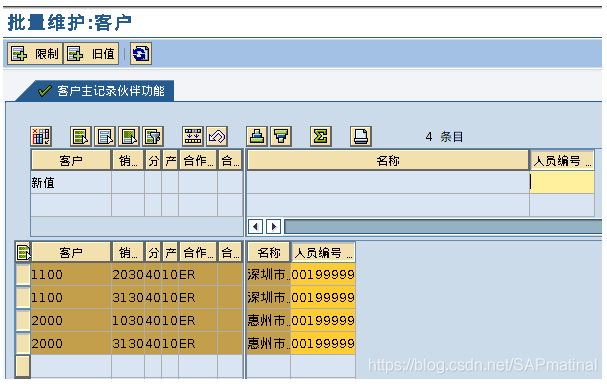Click the 新值 row label

pos(43,183)
